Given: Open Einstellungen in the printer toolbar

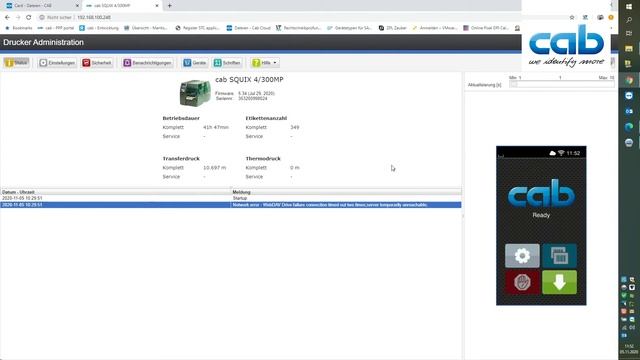Looking at the screenshot, I should (57, 63).
